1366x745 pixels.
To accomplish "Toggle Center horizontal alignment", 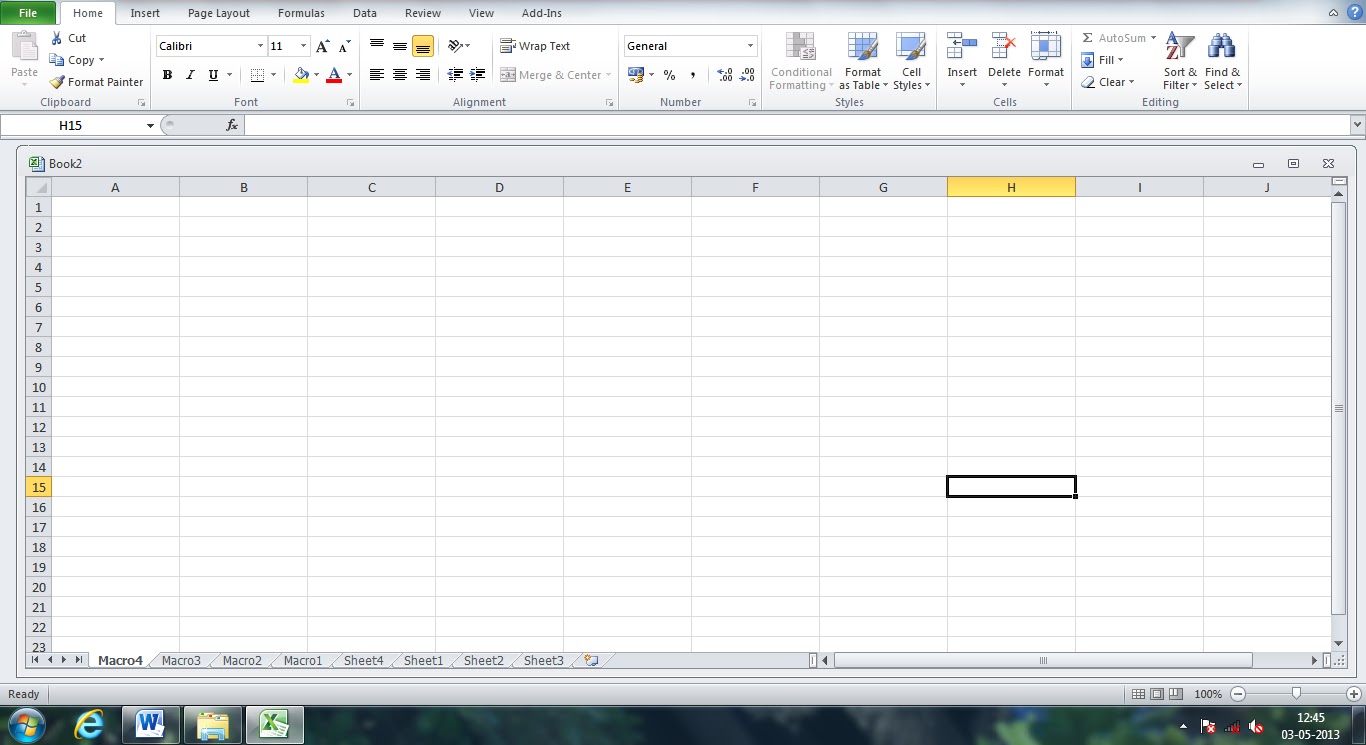I will click(x=400, y=75).
